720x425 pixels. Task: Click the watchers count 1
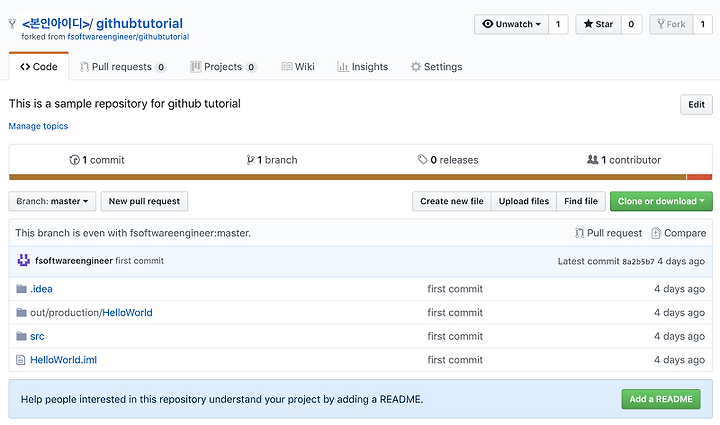pos(558,24)
